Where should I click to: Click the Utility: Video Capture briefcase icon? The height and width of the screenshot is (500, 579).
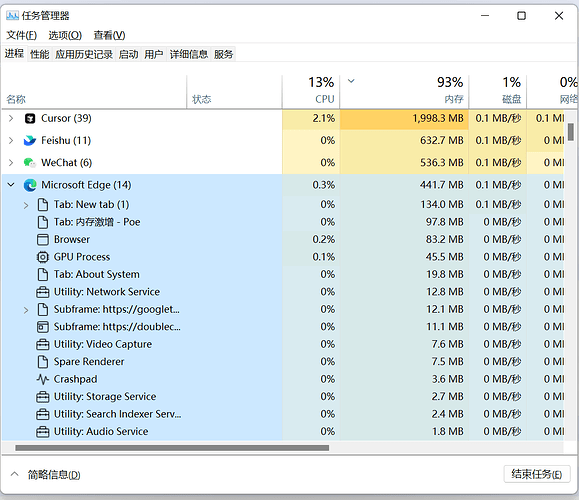pyautogui.click(x=43, y=345)
